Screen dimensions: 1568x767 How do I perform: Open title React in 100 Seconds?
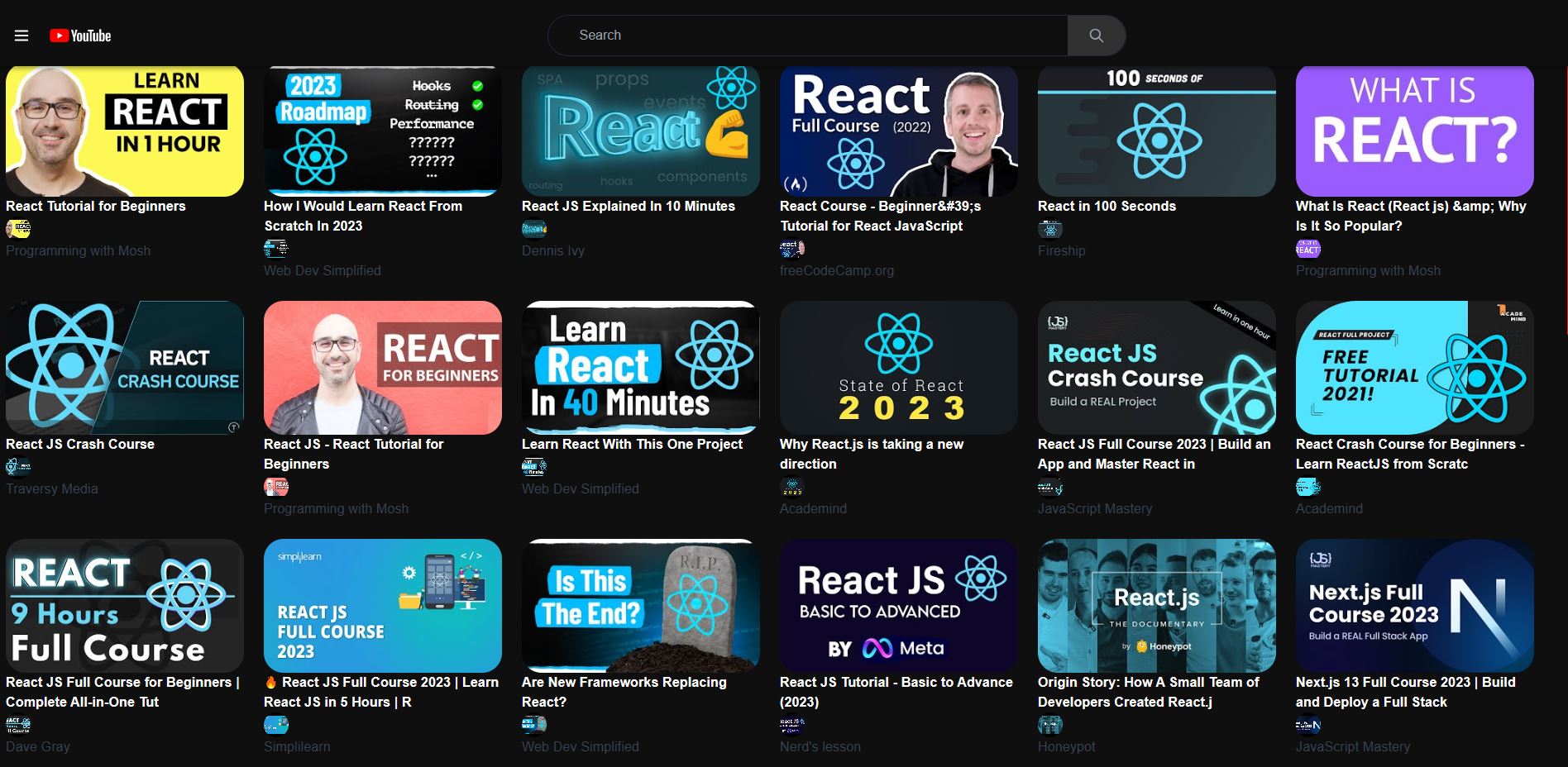[x=1107, y=206]
